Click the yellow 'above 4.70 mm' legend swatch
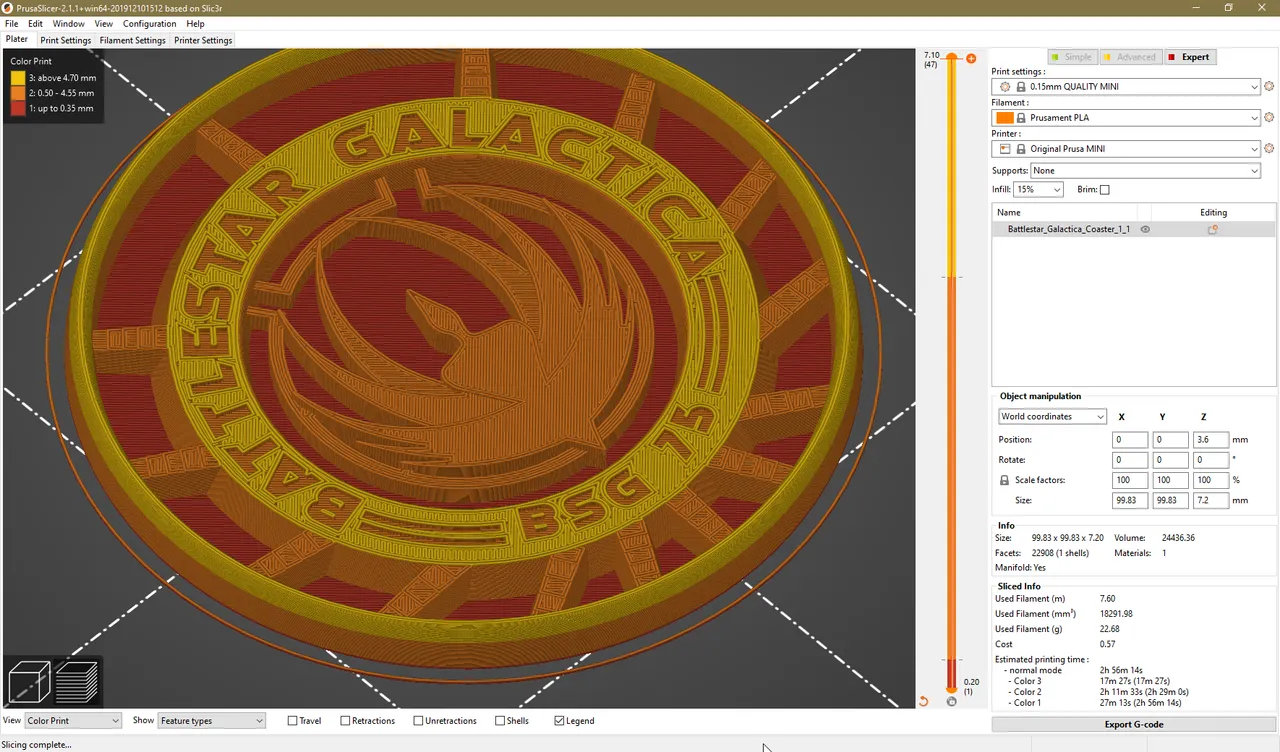 18,77
